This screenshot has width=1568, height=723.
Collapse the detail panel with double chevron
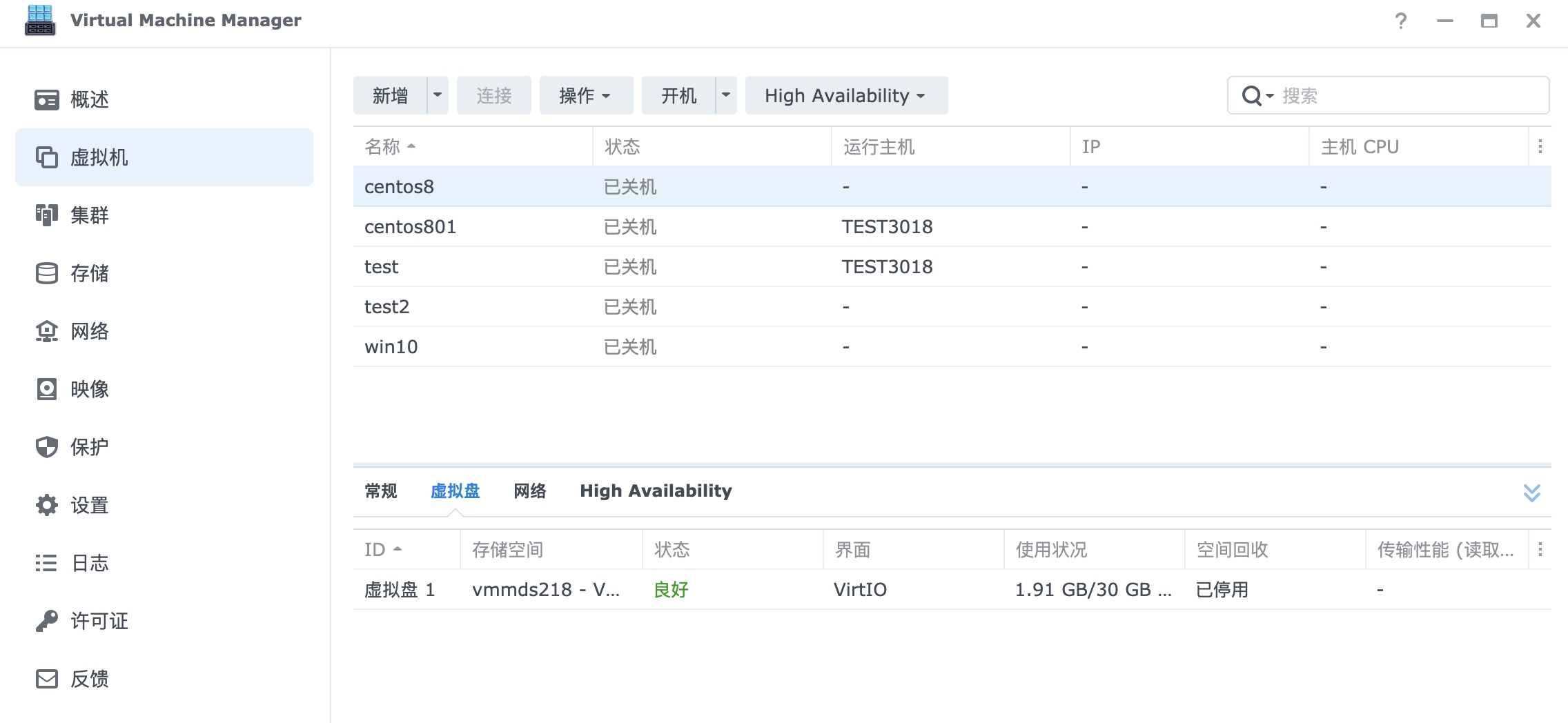(x=1531, y=492)
